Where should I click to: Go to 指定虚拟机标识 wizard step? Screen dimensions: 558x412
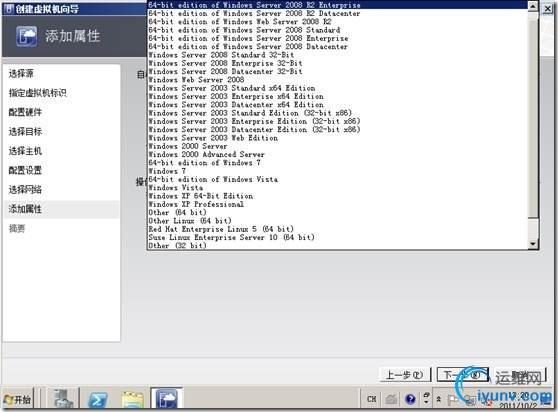point(38,93)
